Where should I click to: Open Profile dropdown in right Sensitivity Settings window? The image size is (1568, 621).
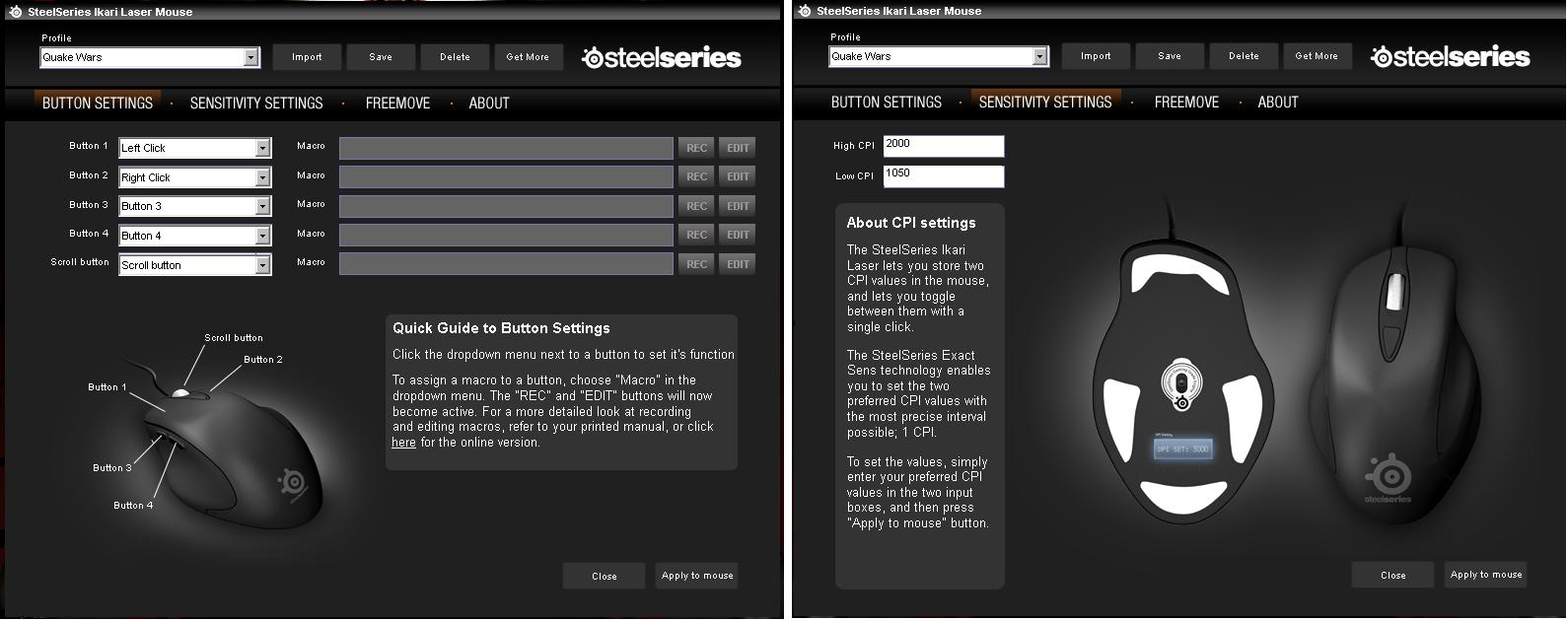point(939,56)
